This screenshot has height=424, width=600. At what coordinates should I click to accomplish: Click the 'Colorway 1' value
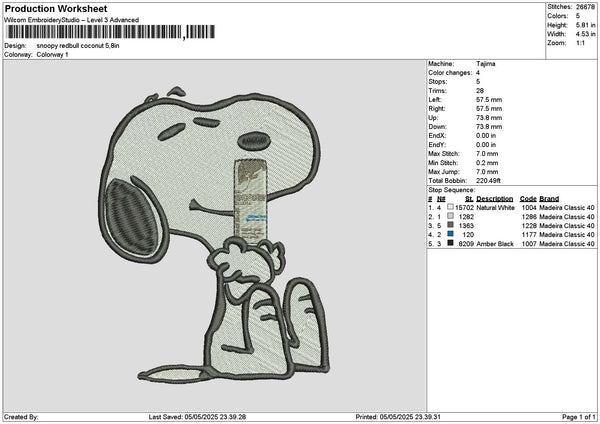(52, 55)
